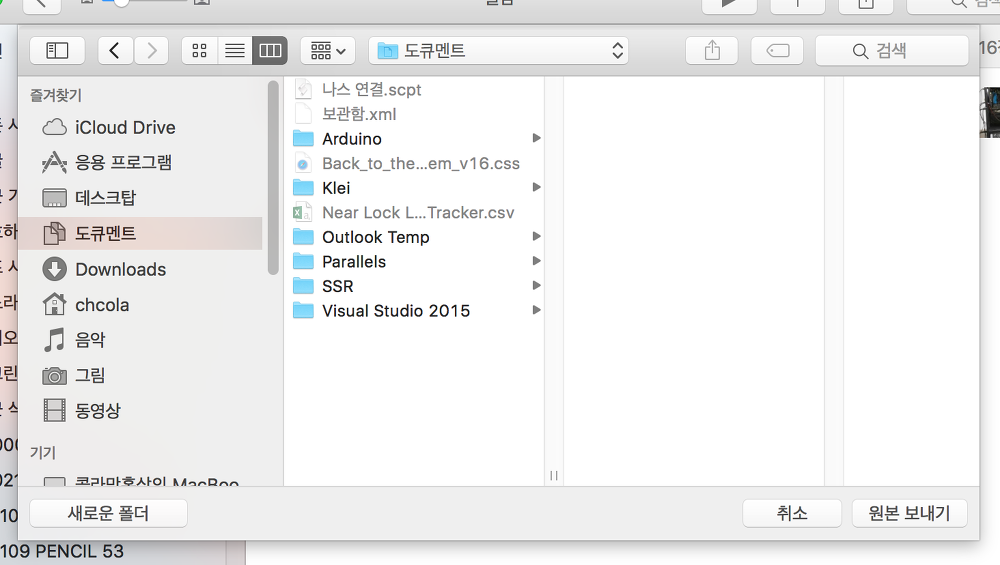This screenshot has height=565, width=1000.
Task: Click the 검색 search field
Action: click(x=892, y=50)
